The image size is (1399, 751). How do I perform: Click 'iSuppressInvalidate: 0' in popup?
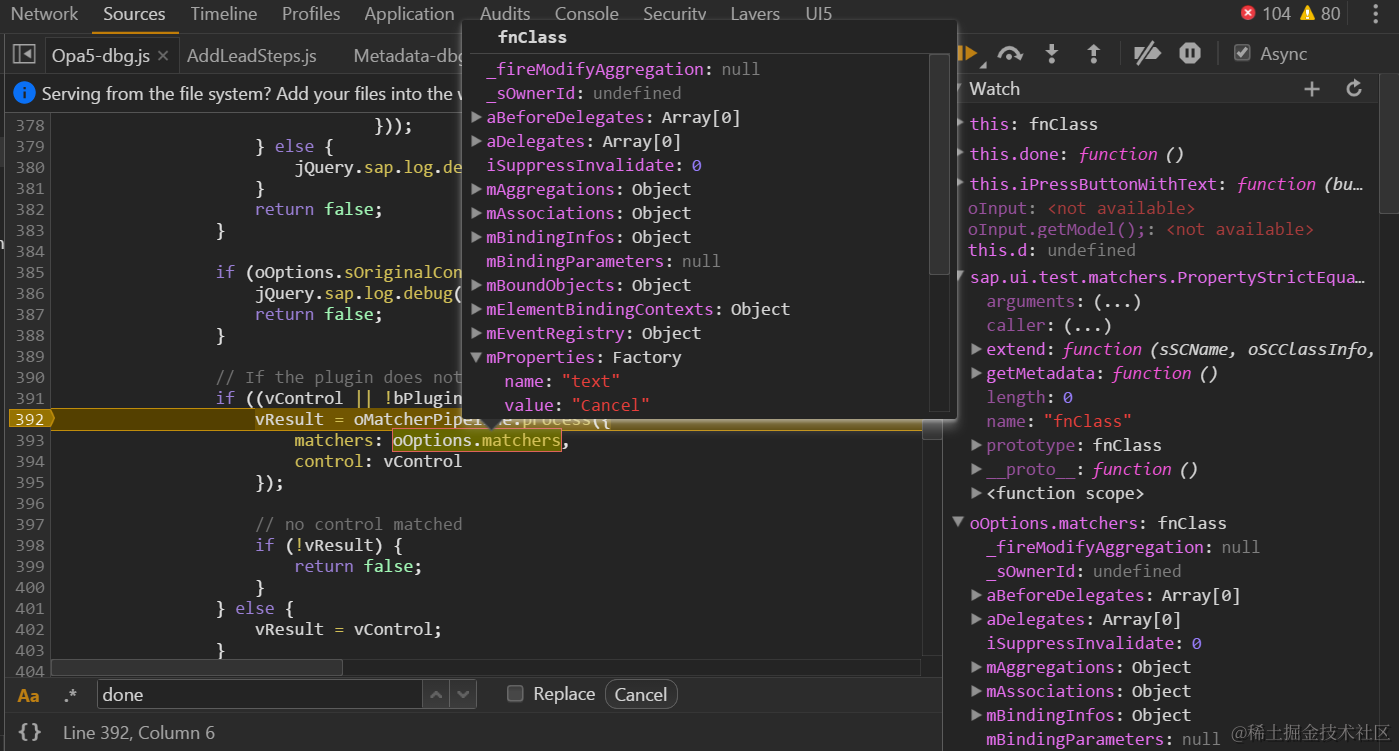tap(594, 165)
